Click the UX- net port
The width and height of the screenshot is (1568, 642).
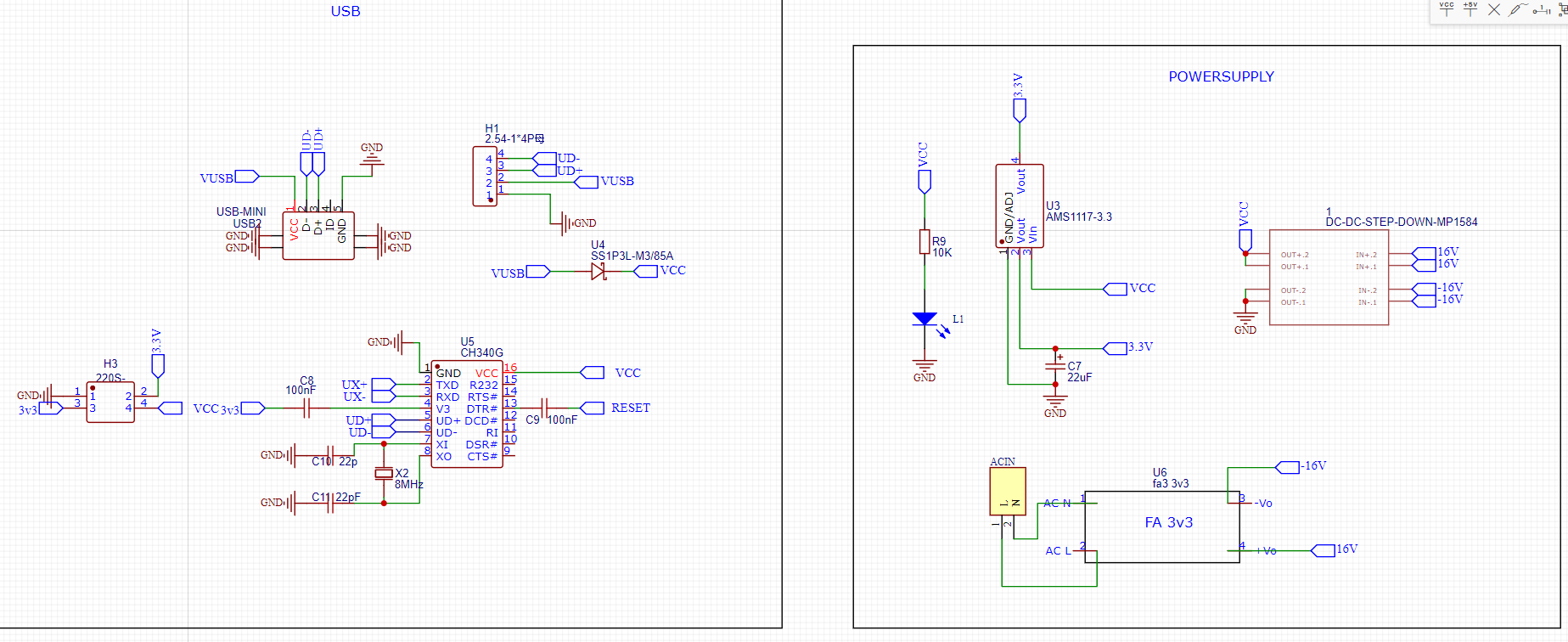coord(368,397)
